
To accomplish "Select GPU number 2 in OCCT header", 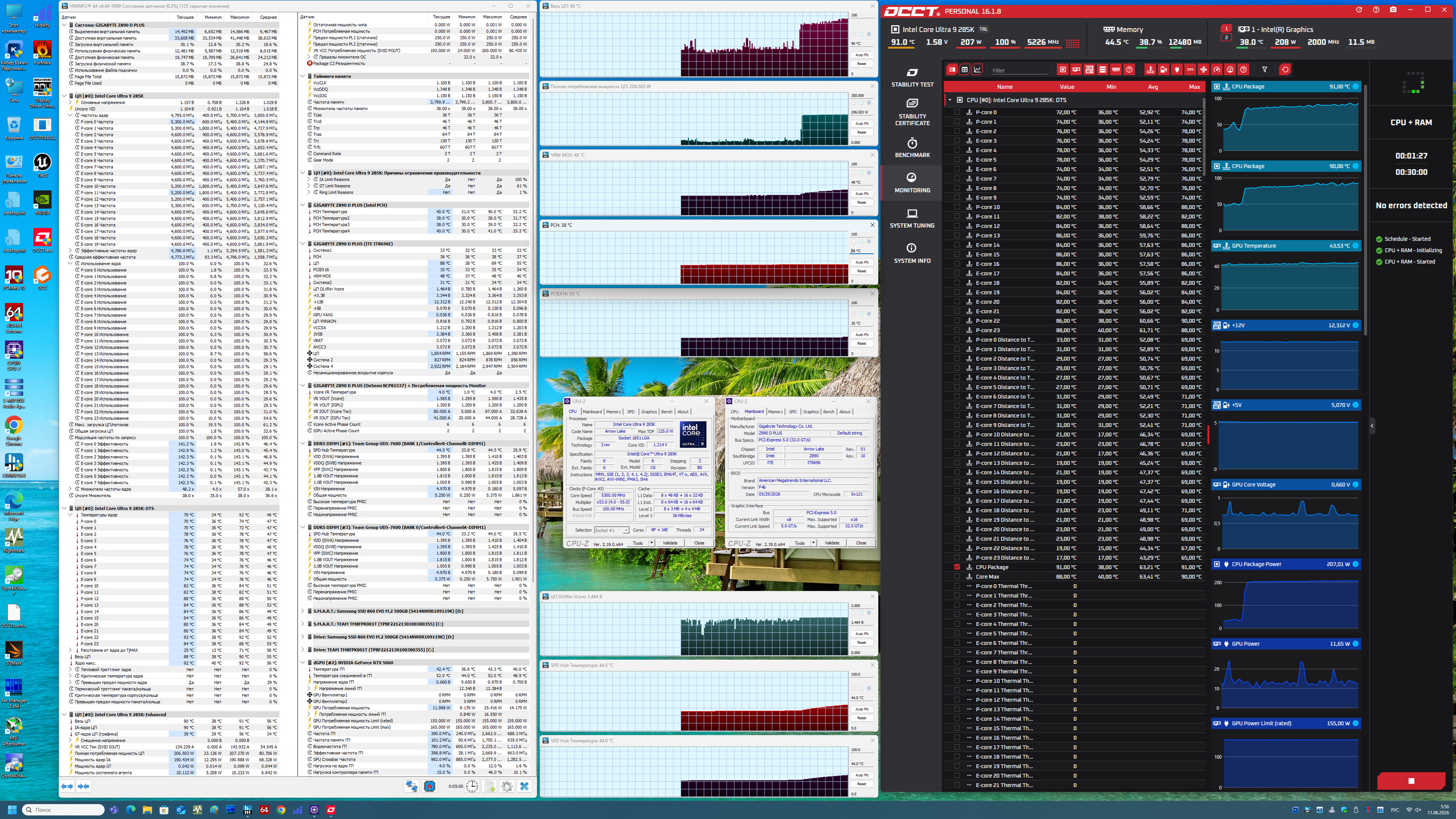I will (x=1225, y=38).
